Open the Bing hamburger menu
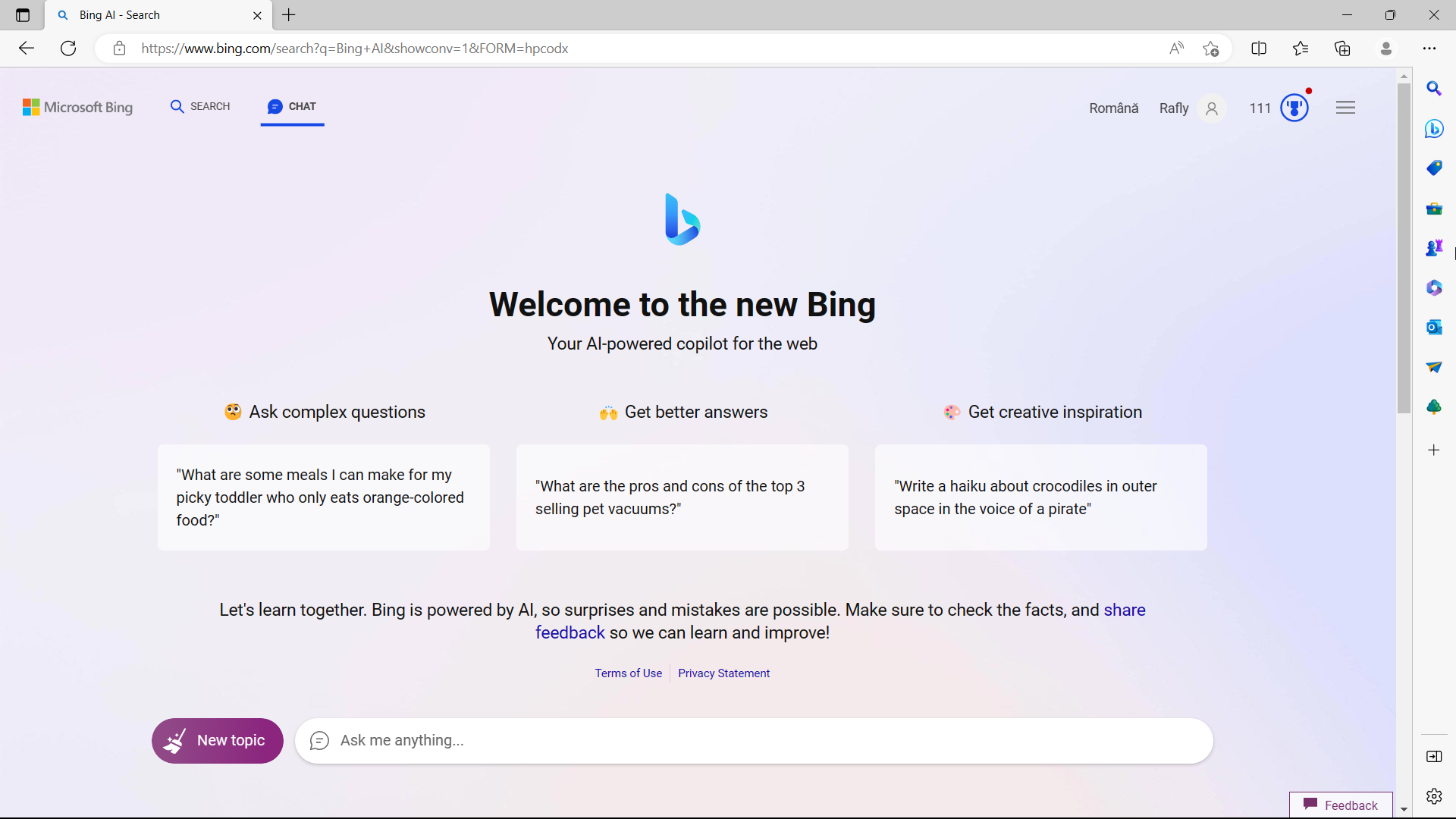 tap(1346, 108)
